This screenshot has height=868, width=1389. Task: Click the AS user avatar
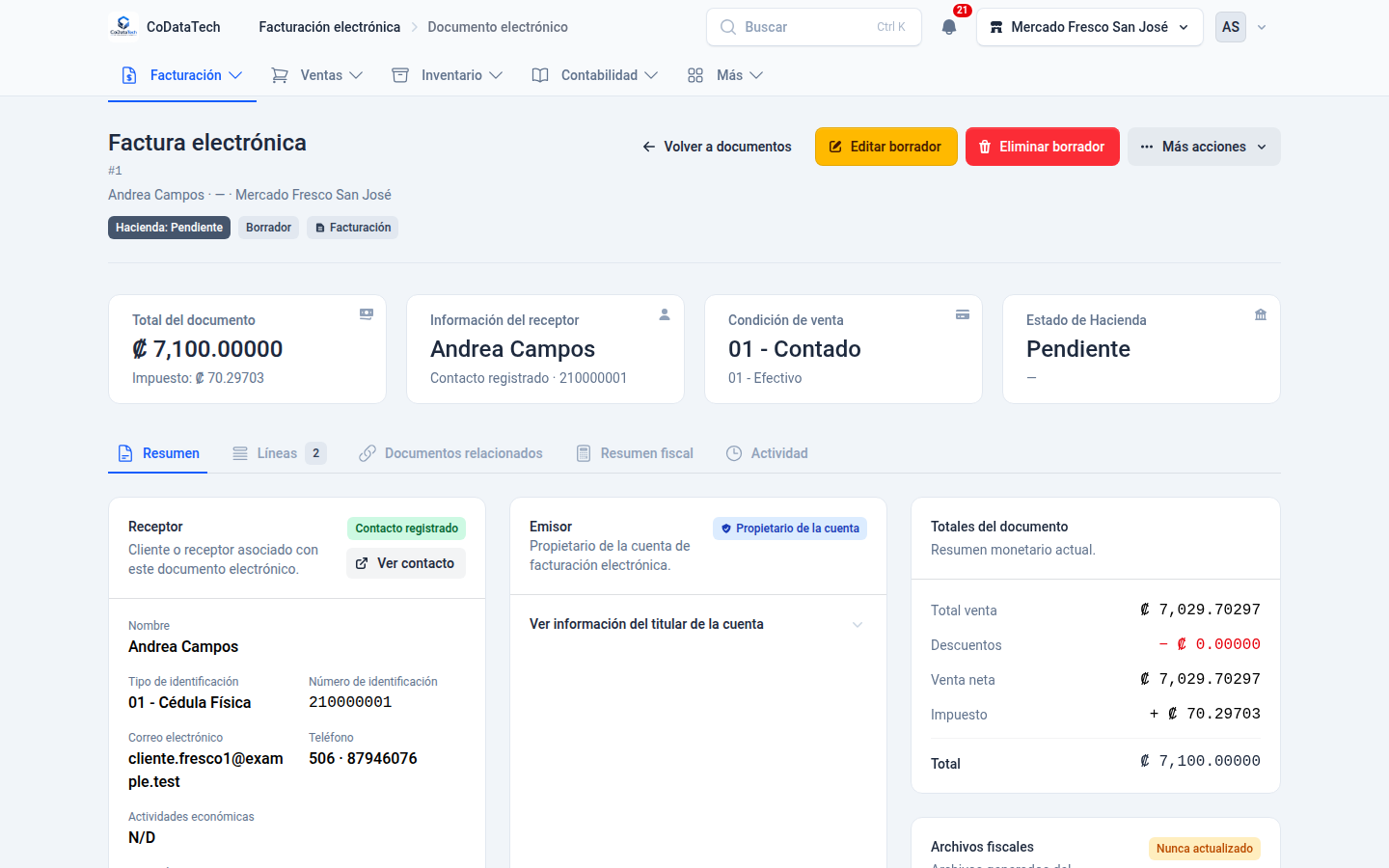tap(1231, 27)
